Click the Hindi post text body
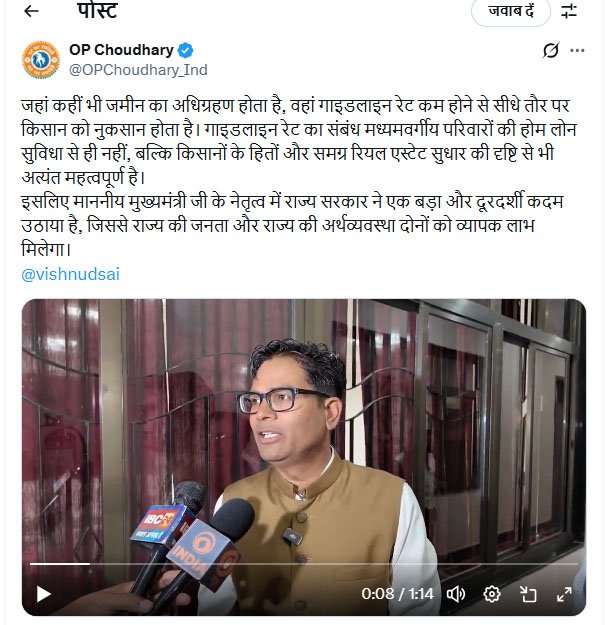The height and width of the screenshot is (625, 605). point(299,177)
